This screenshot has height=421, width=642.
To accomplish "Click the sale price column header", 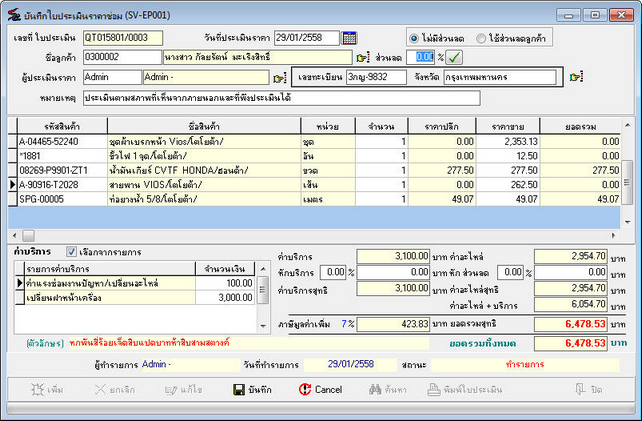I will [508, 127].
